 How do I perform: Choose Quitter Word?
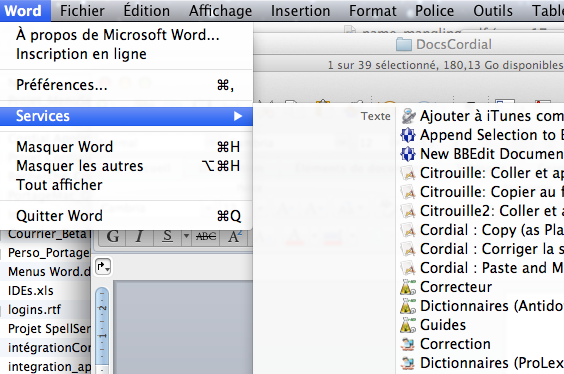[x=126, y=216]
